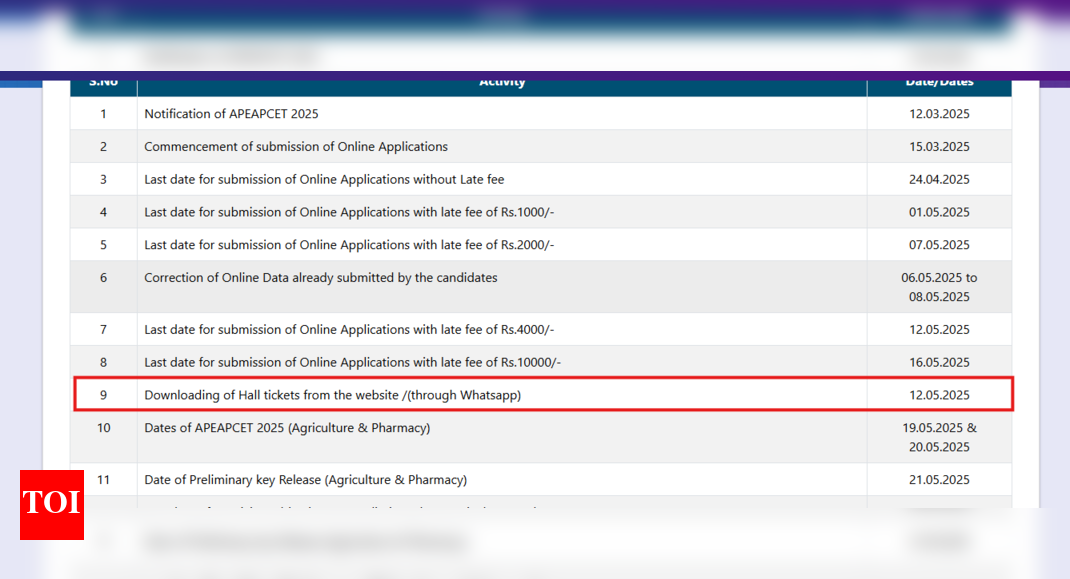This screenshot has width=1070, height=579.
Task: Click the Date of Preliminary key Release row
Action: (305, 480)
